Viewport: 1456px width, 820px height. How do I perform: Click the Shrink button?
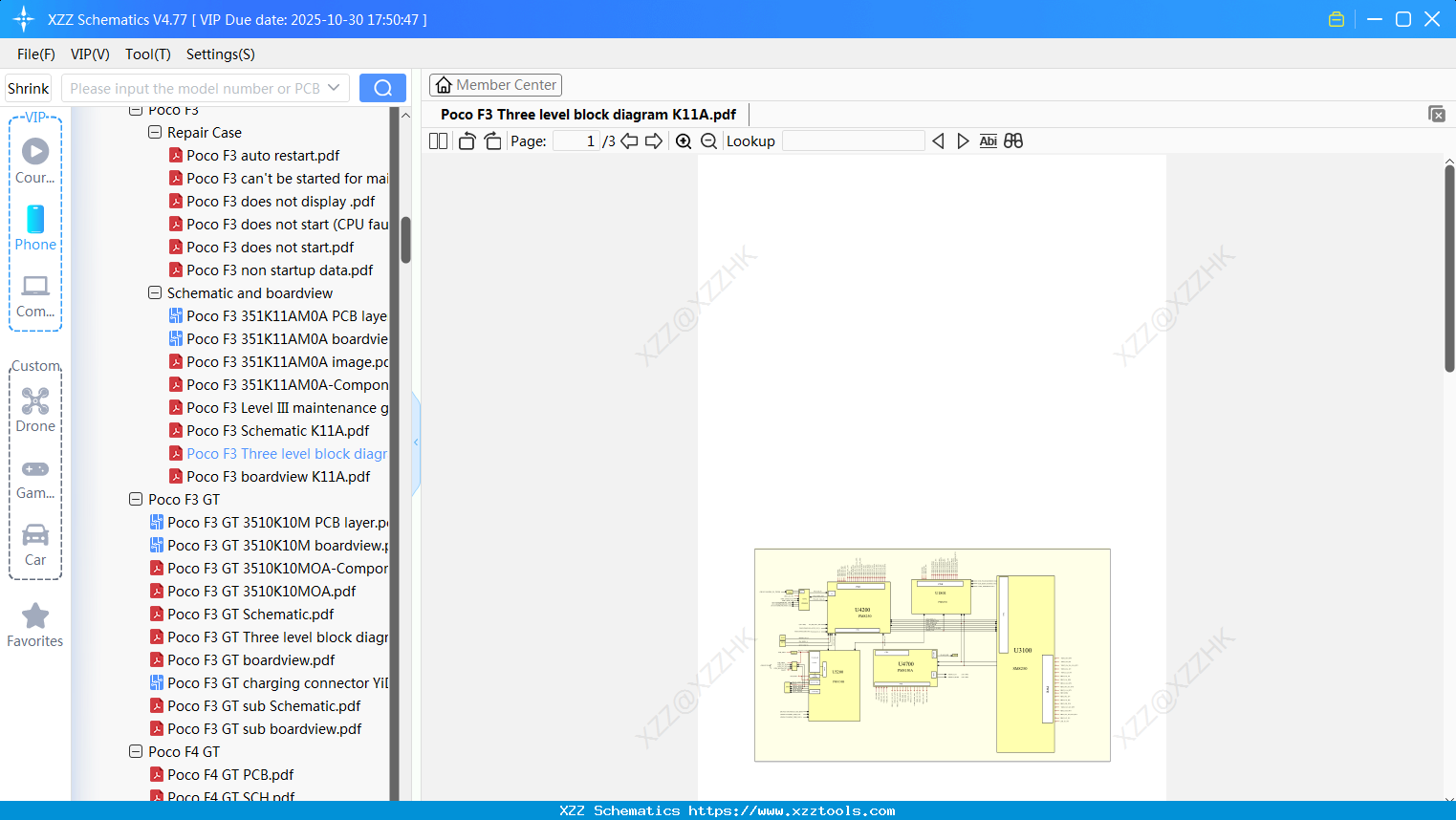(x=28, y=87)
